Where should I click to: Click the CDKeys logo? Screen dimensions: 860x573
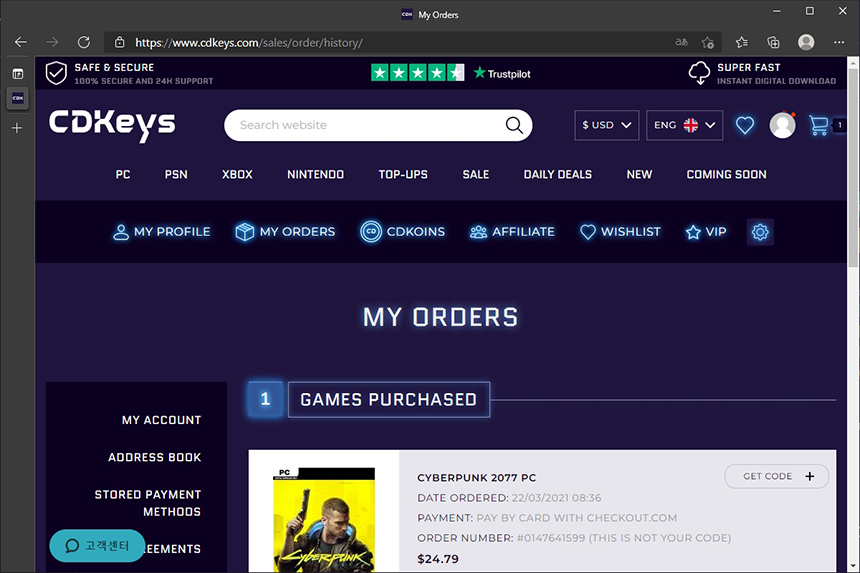point(112,126)
